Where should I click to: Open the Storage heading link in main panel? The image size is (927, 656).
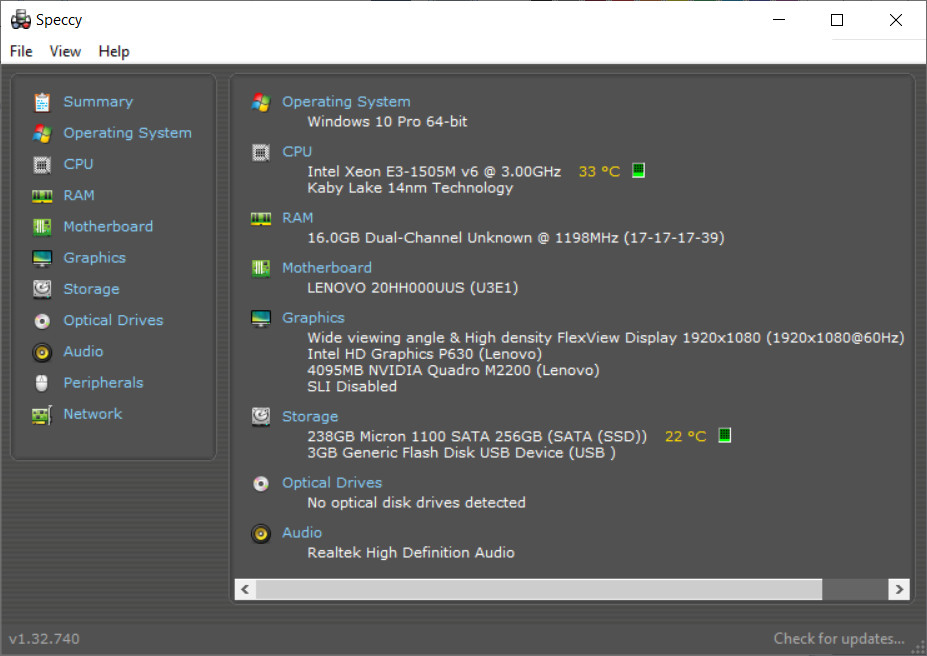coord(310,417)
